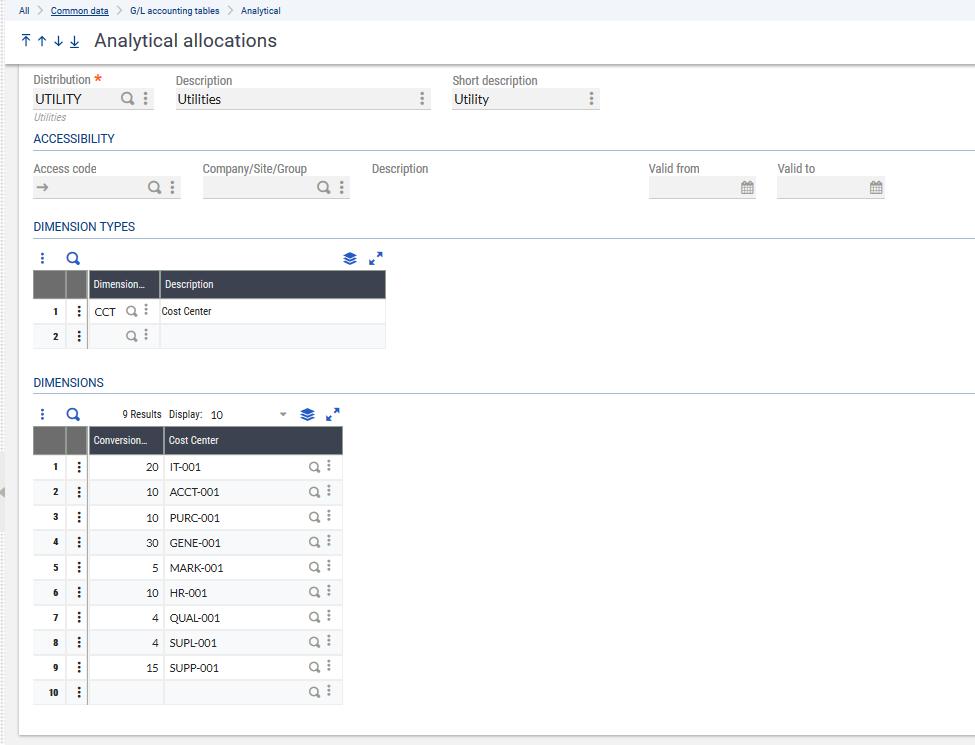Click the All breadcrumb item
Viewport: 975px width, 745px height.
[x=23, y=11]
